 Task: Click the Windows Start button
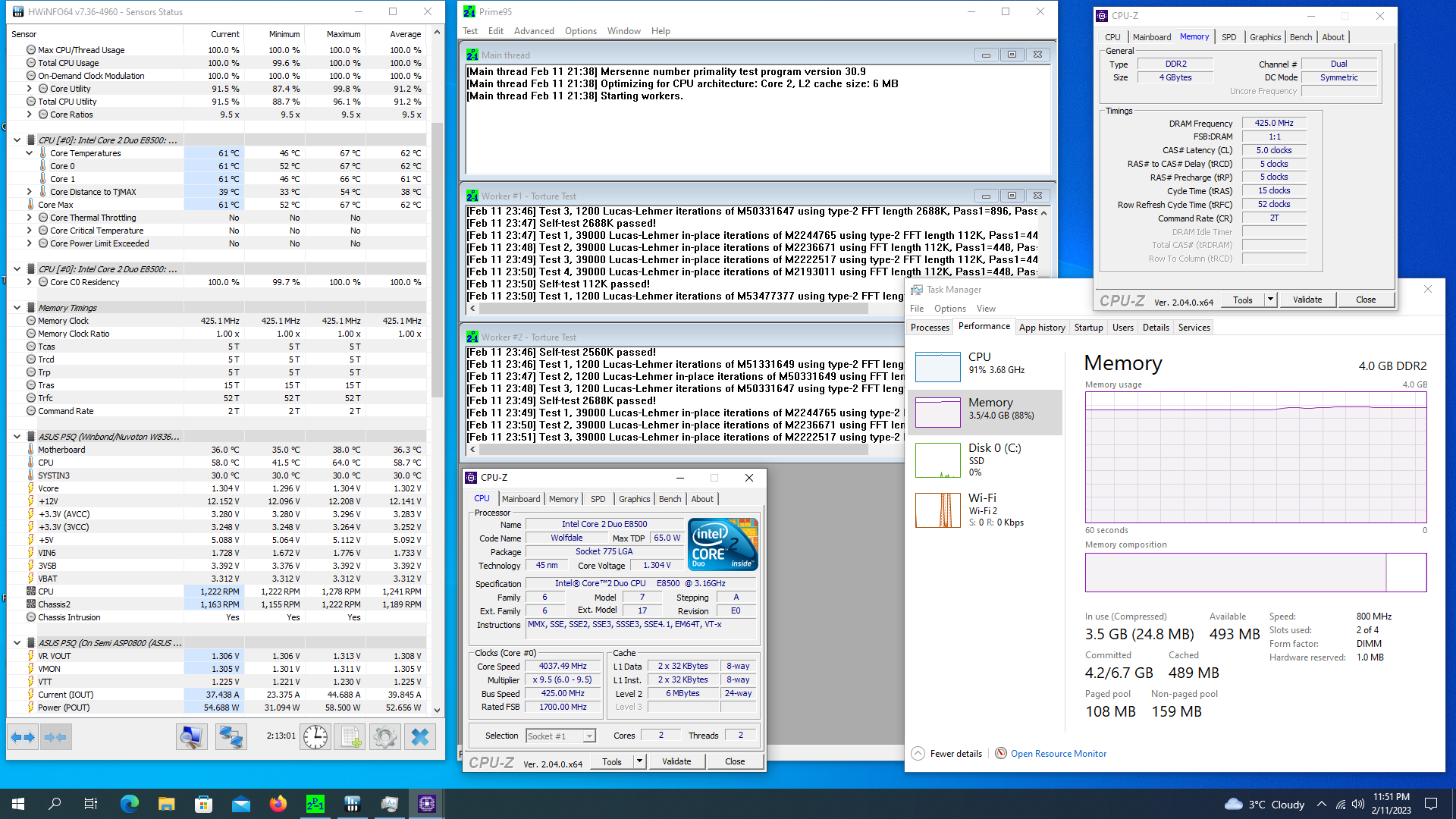point(18,804)
